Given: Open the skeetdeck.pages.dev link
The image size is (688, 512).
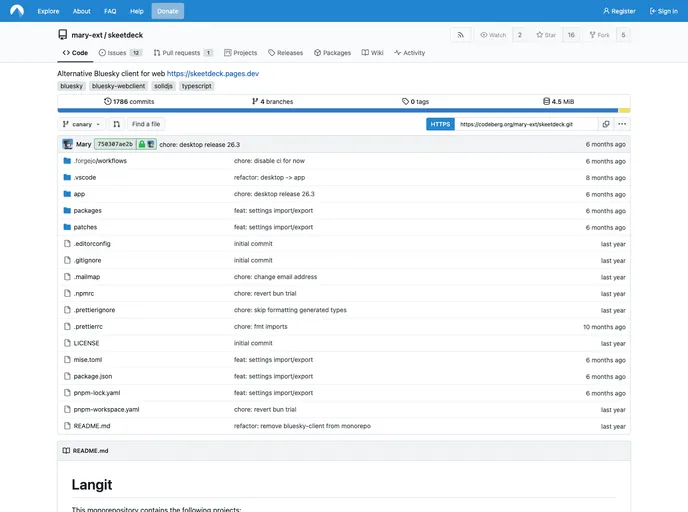Looking at the screenshot, I should [213, 73].
